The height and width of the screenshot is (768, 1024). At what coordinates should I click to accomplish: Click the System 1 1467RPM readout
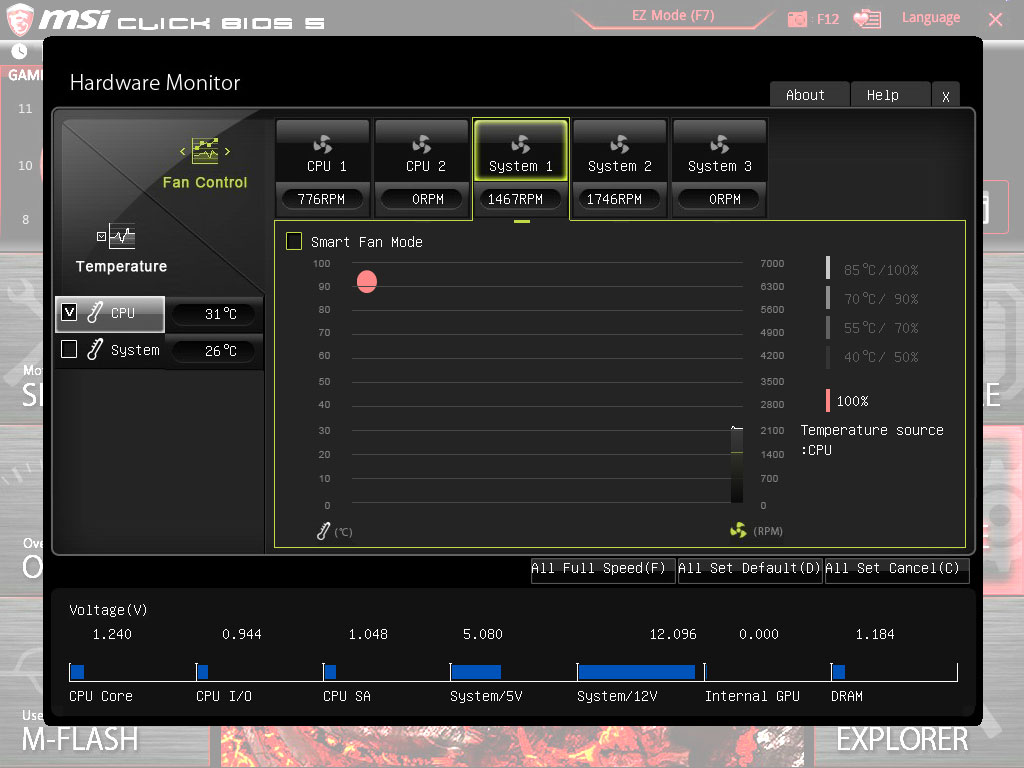(x=520, y=199)
